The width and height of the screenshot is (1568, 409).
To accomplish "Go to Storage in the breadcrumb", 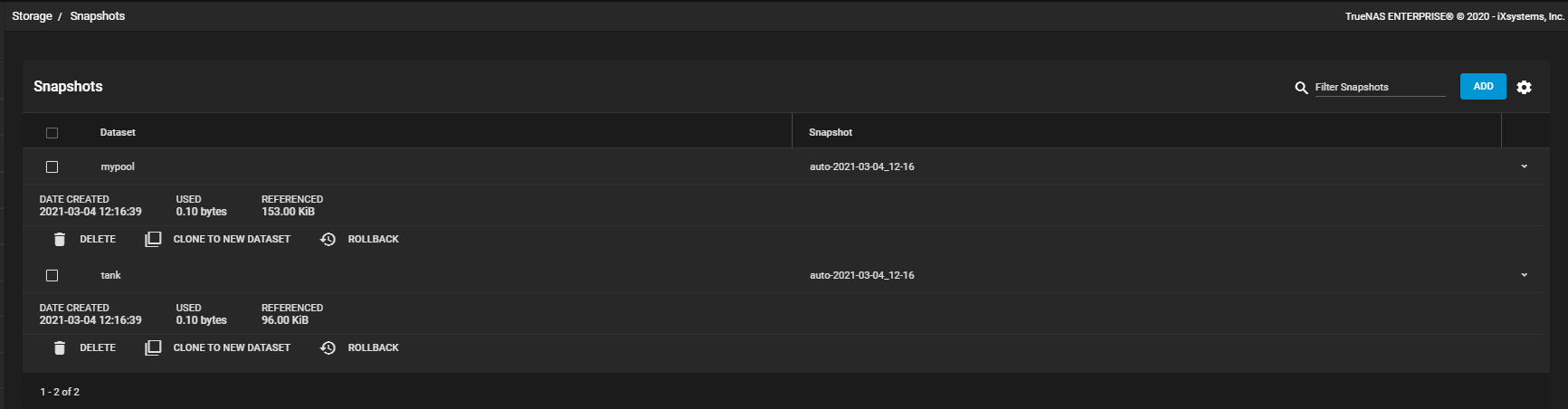I will click(x=32, y=16).
